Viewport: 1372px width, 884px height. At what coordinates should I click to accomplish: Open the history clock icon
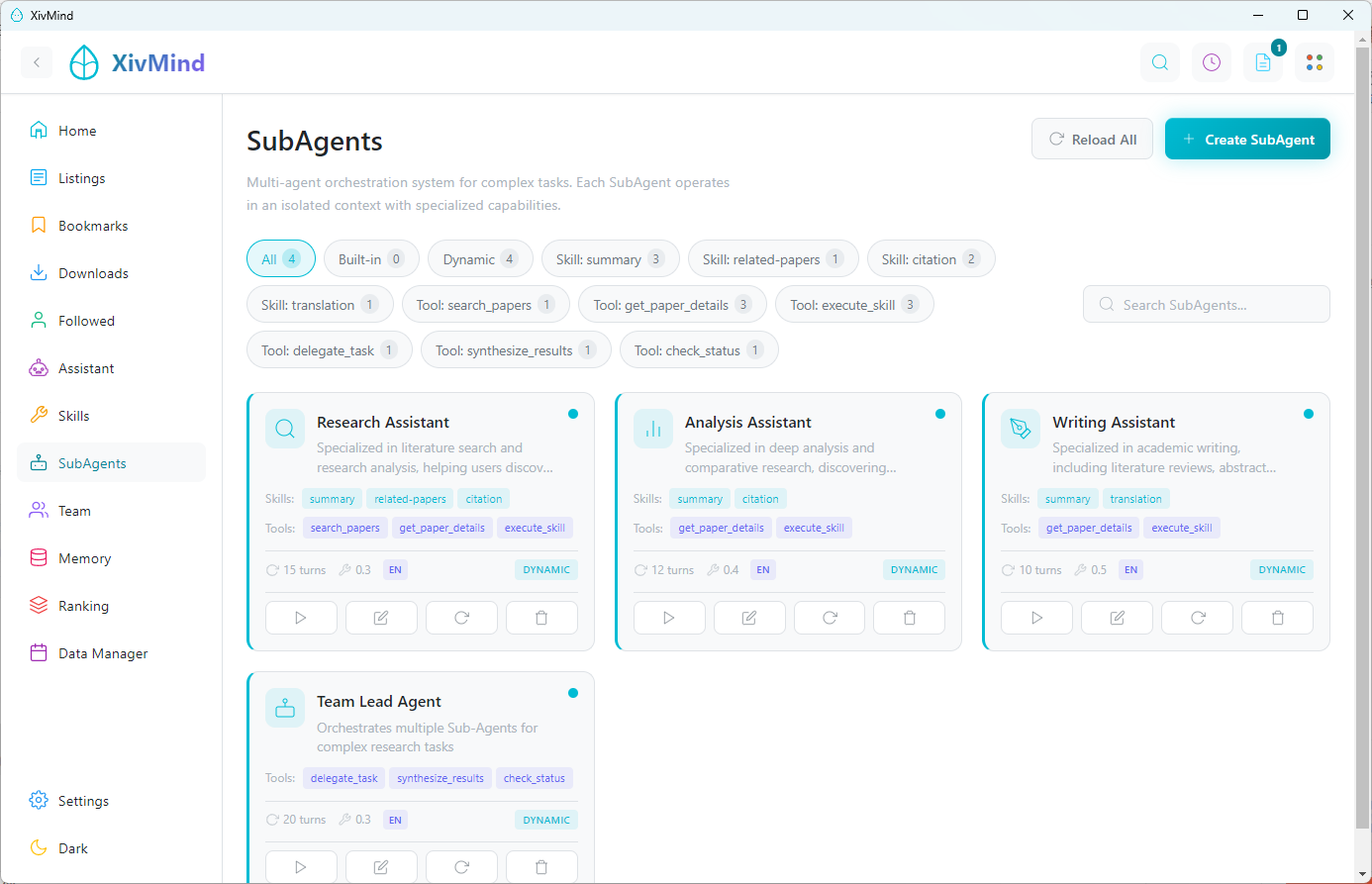(1212, 62)
